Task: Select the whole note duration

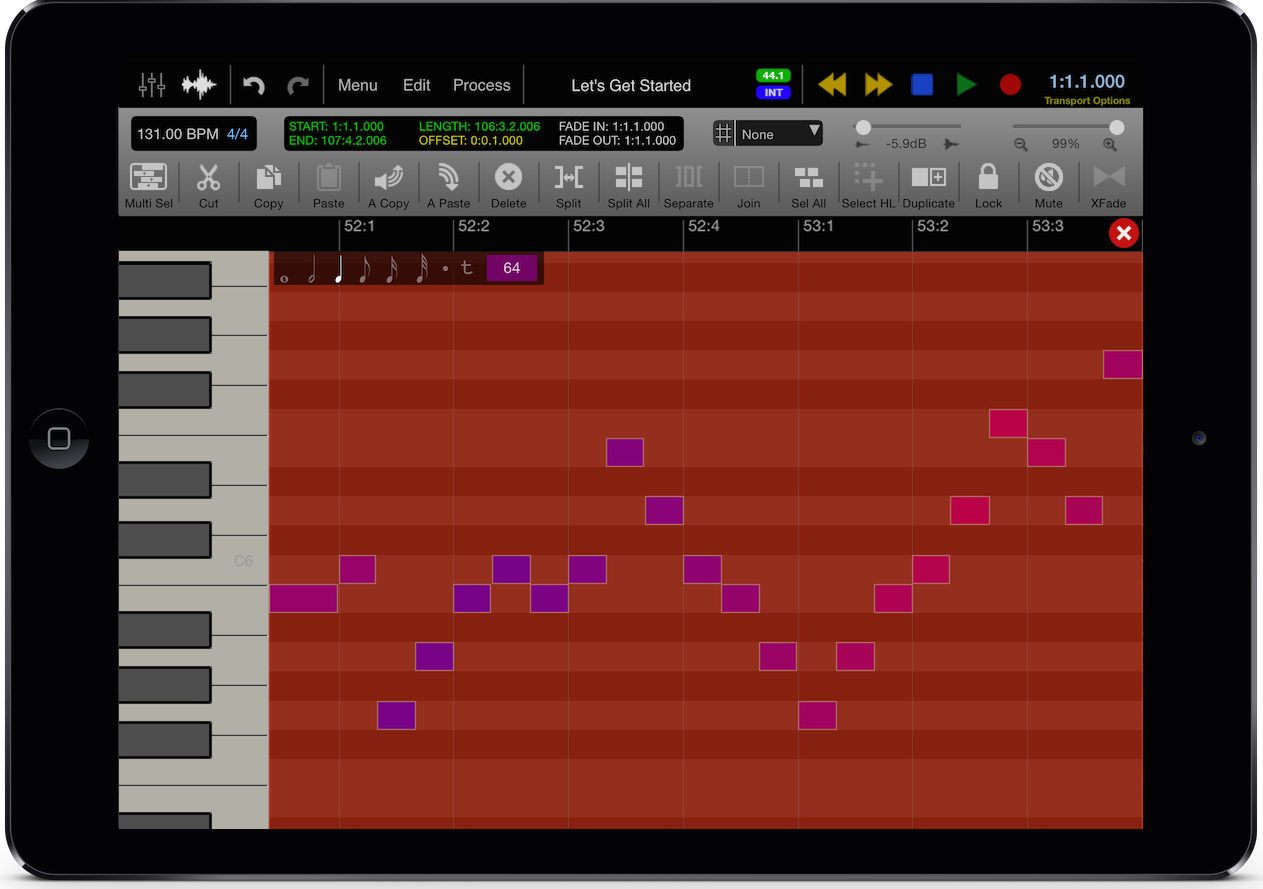Action: tap(285, 277)
